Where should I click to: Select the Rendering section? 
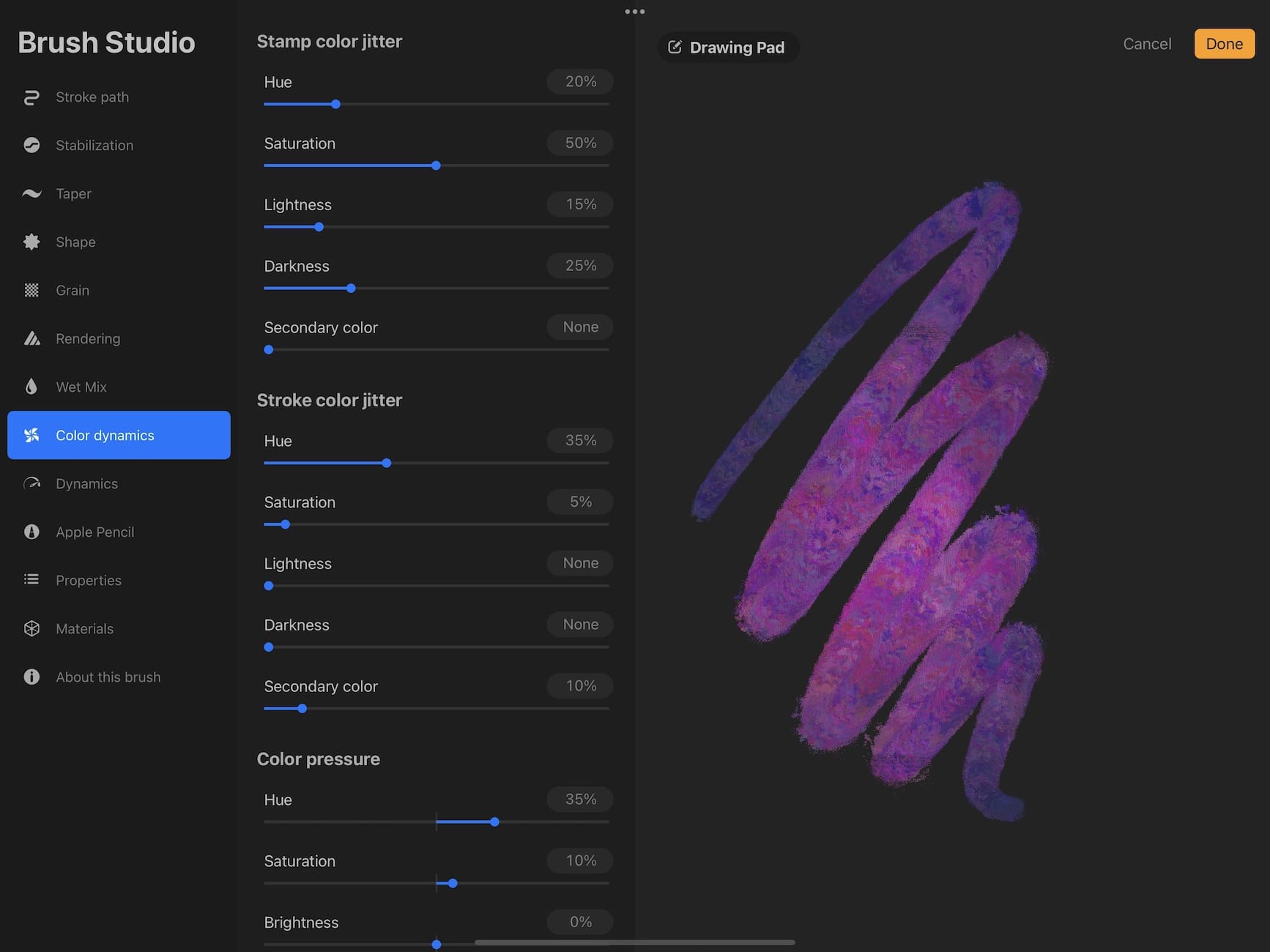tap(119, 338)
